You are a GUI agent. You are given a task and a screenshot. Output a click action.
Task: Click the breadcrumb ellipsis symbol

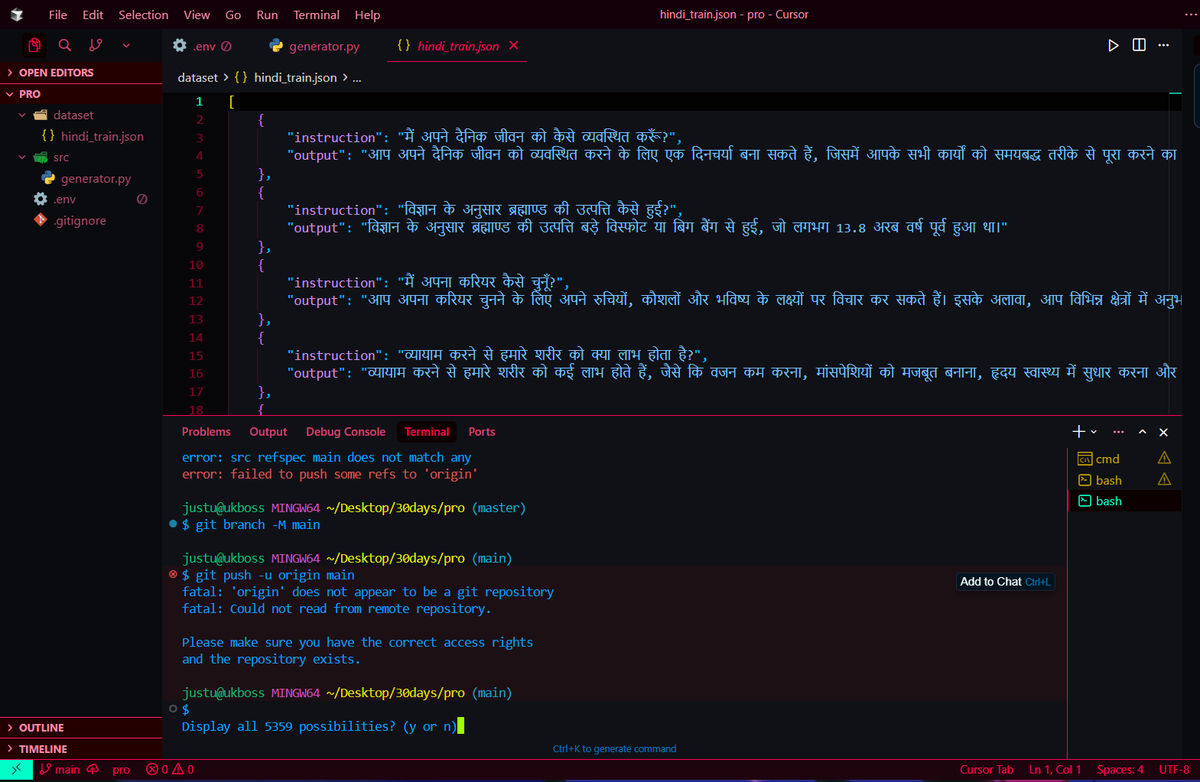pos(357,77)
